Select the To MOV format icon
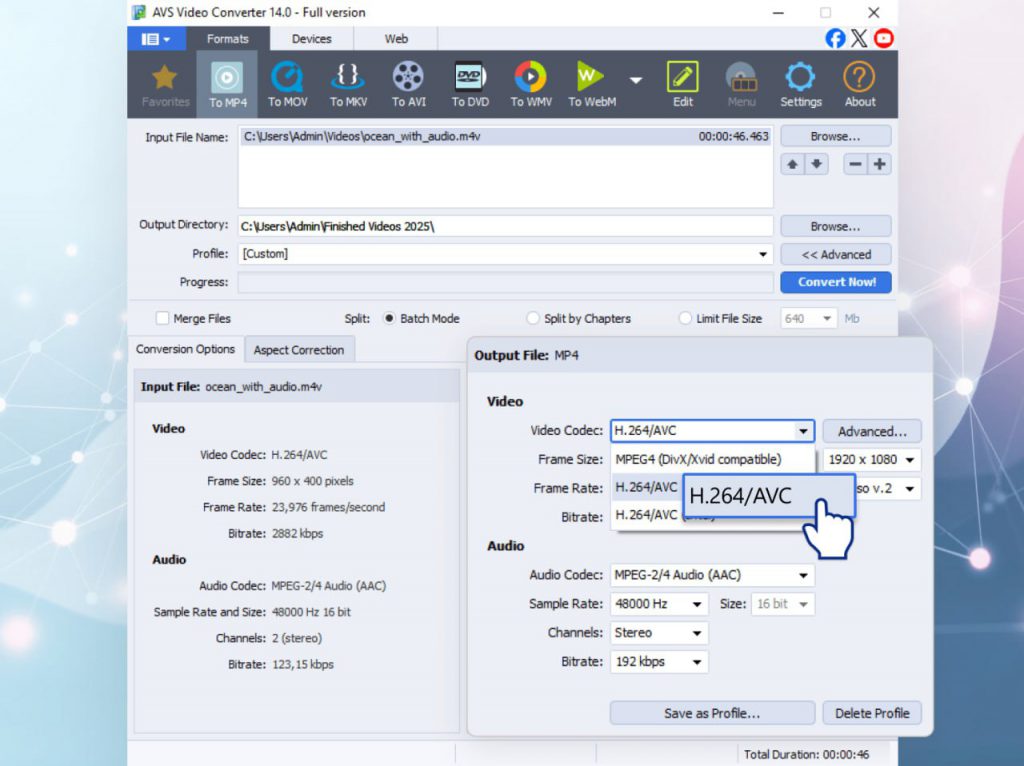This screenshot has width=1024, height=766. (287, 78)
